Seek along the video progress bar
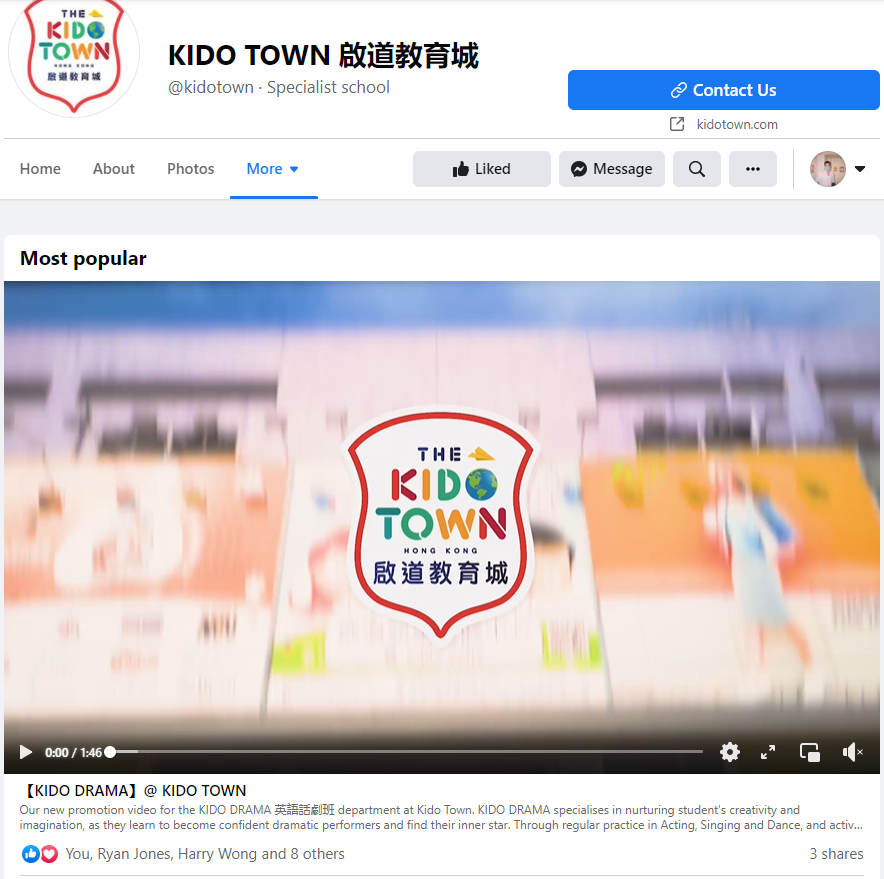 point(406,752)
